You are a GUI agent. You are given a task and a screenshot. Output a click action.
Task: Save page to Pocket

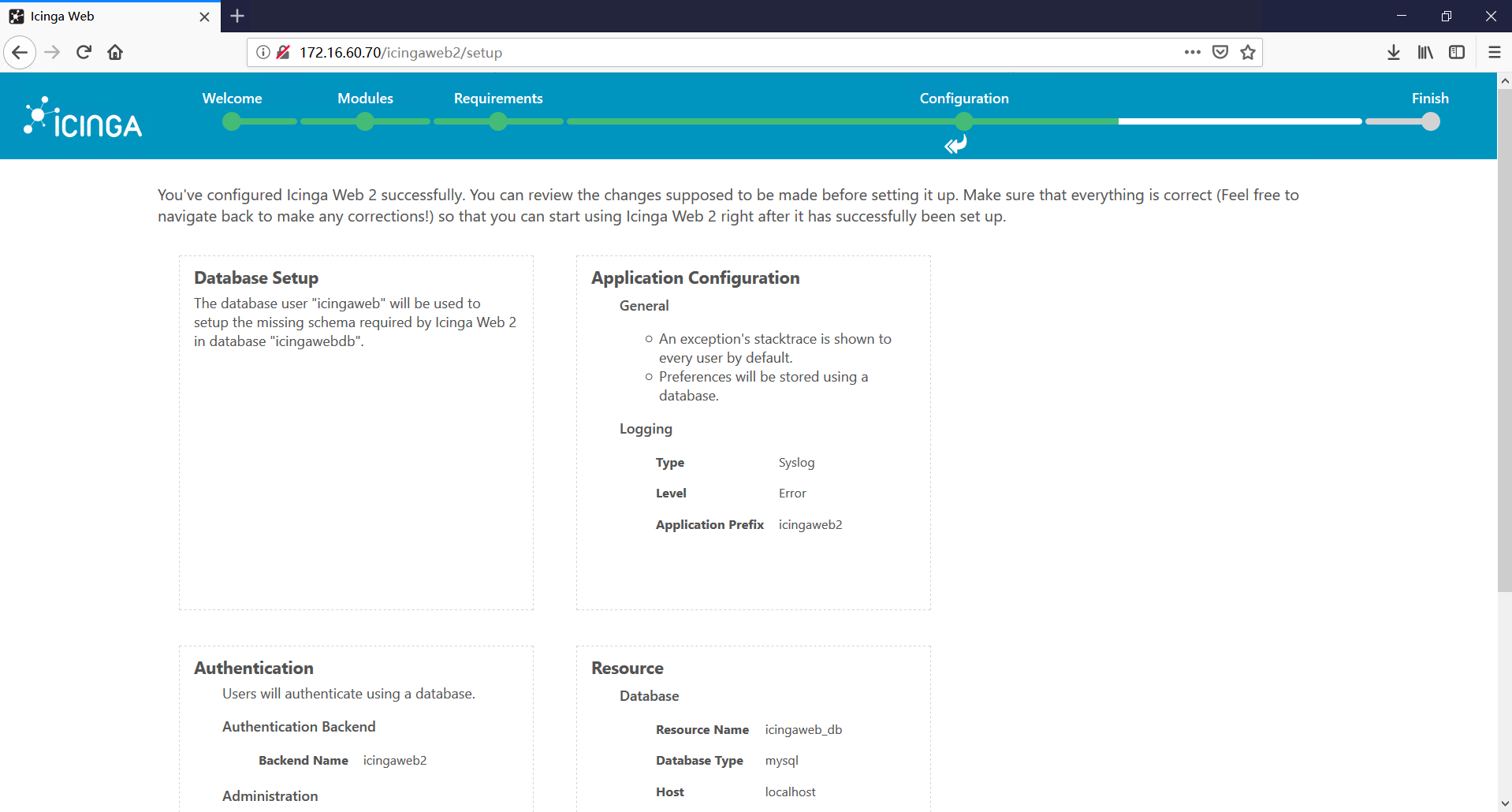coord(1220,53)
